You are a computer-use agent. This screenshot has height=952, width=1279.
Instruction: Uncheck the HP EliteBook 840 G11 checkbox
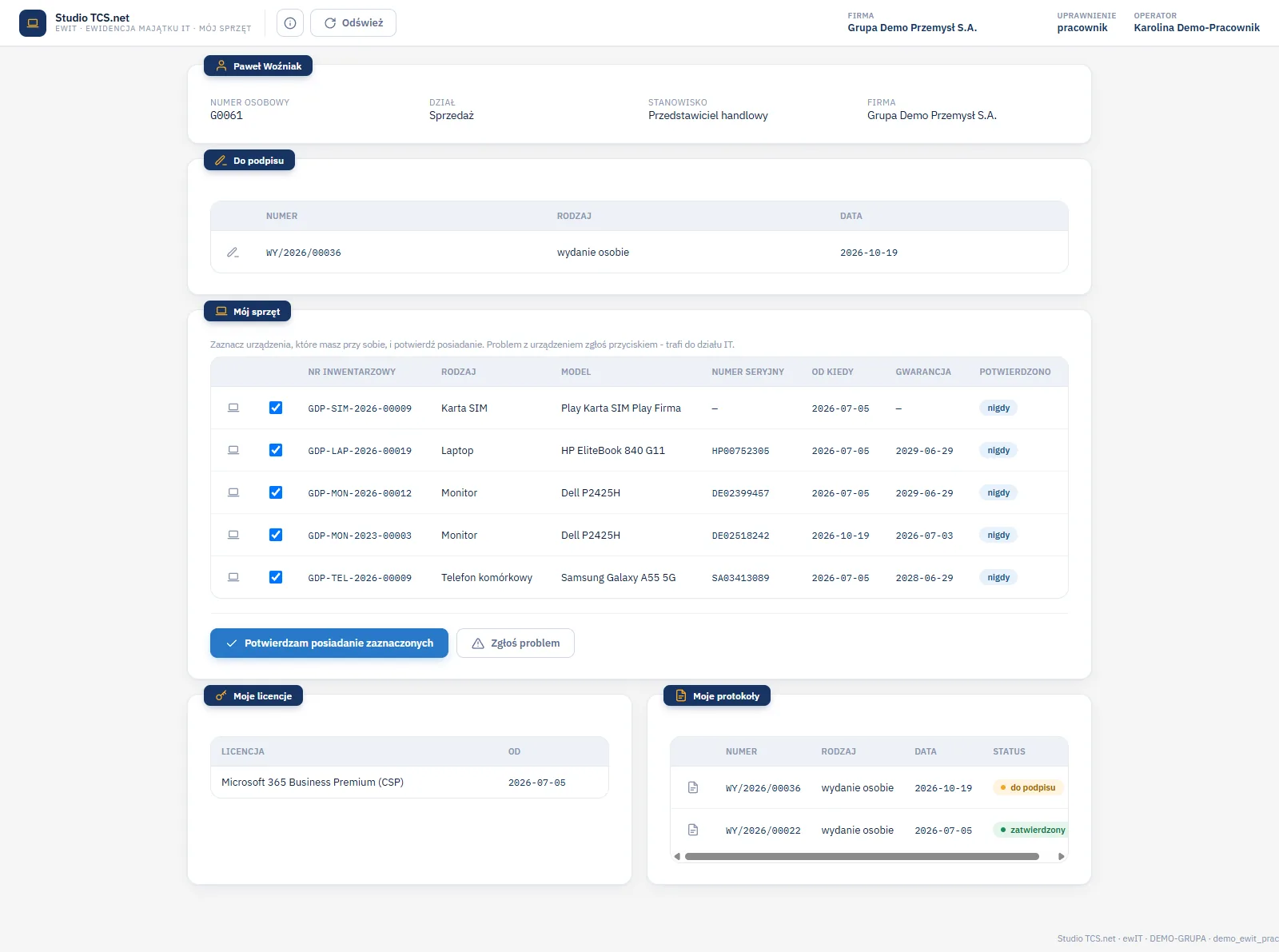(276, 450)
